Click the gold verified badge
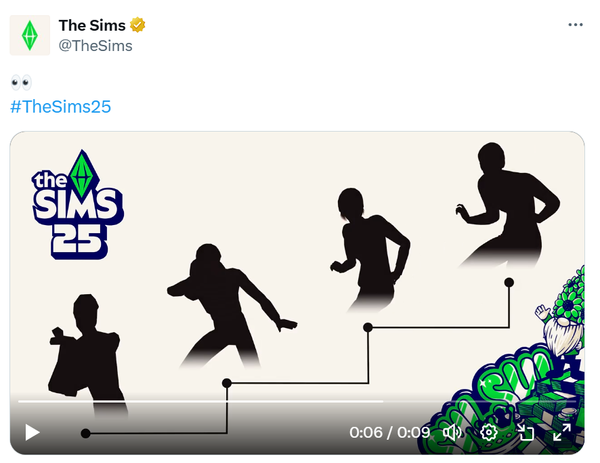Viewport: 600px width, 463px height. [137, 25]
